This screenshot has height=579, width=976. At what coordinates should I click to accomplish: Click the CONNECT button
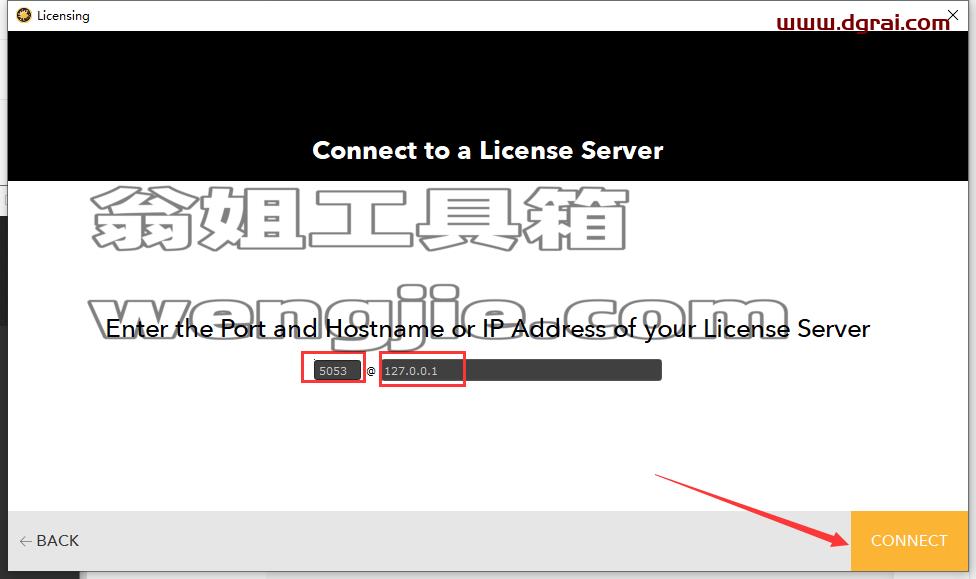point(909,540)
